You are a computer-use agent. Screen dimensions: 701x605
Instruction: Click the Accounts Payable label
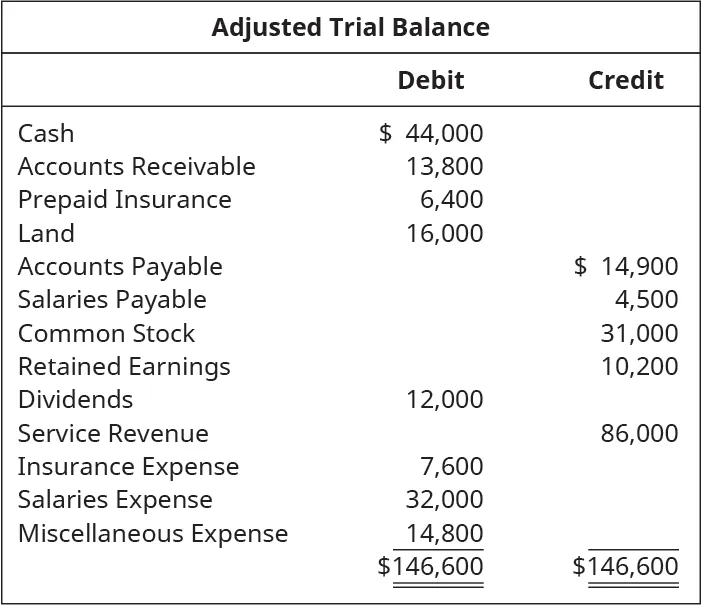click(x=120, y=267)
